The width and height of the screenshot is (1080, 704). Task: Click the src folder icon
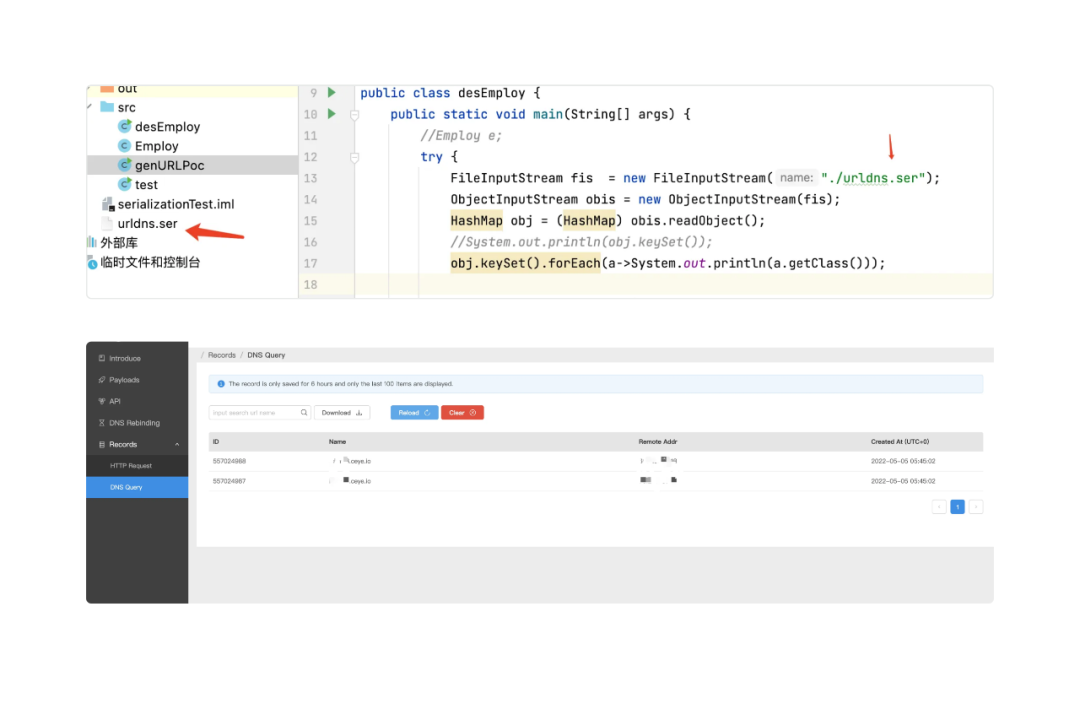(107, 107)
